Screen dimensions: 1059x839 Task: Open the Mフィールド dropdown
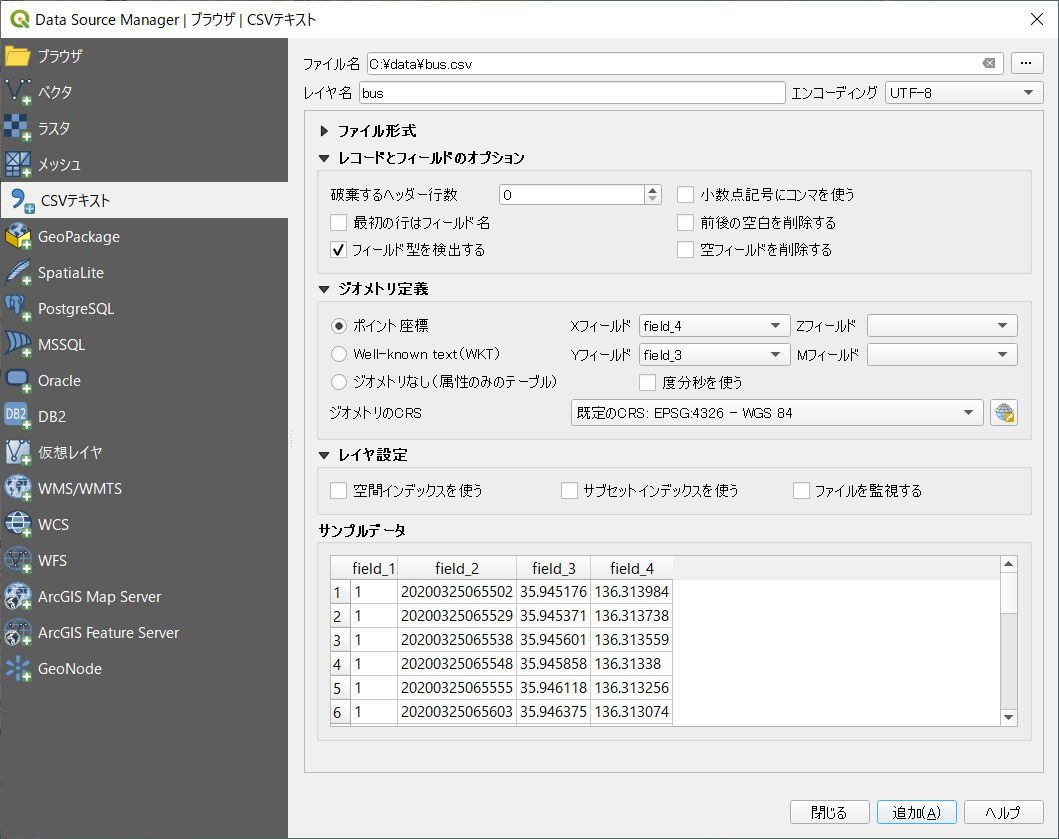point(942,355)
